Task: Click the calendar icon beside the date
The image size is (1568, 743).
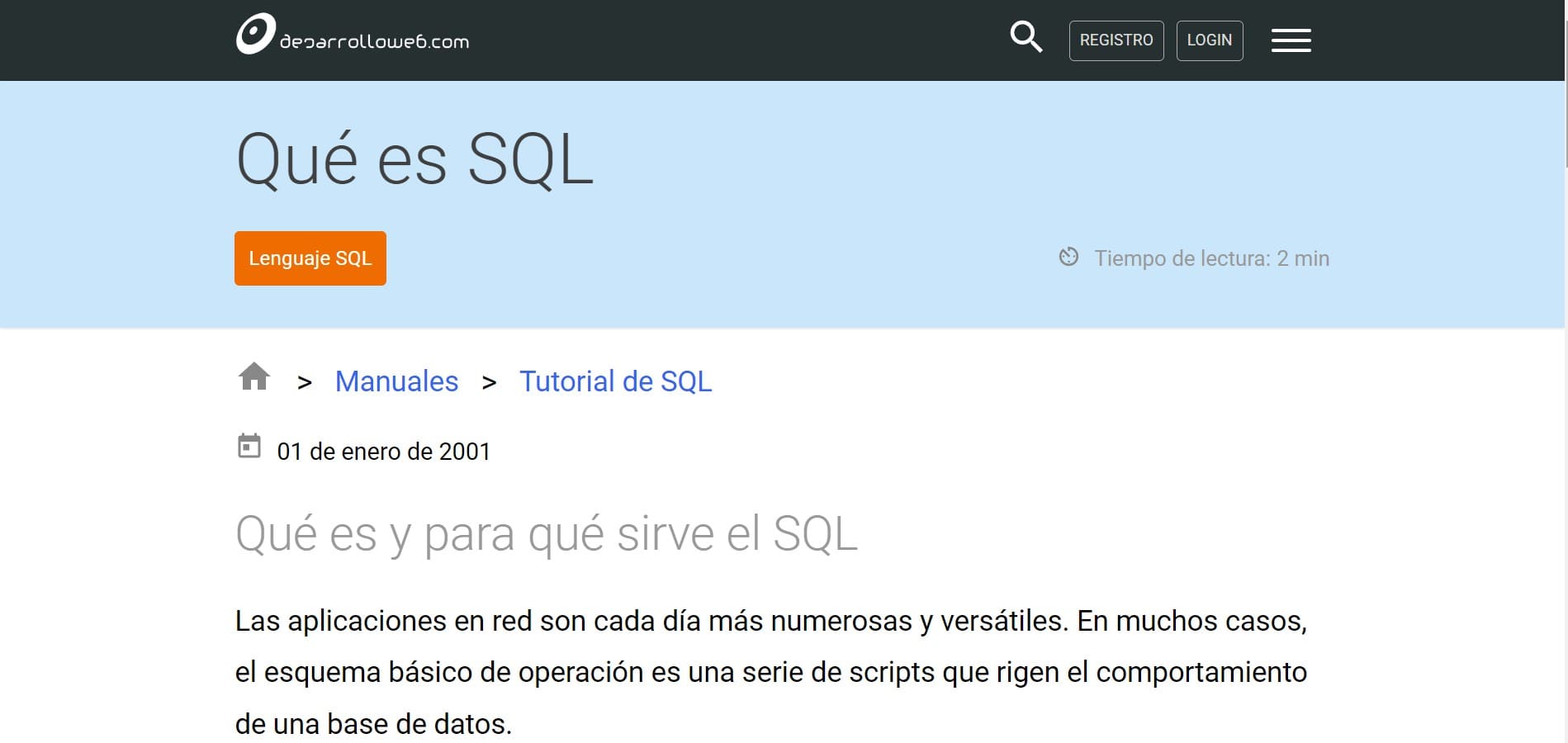Action: click(x=249, y=446)
